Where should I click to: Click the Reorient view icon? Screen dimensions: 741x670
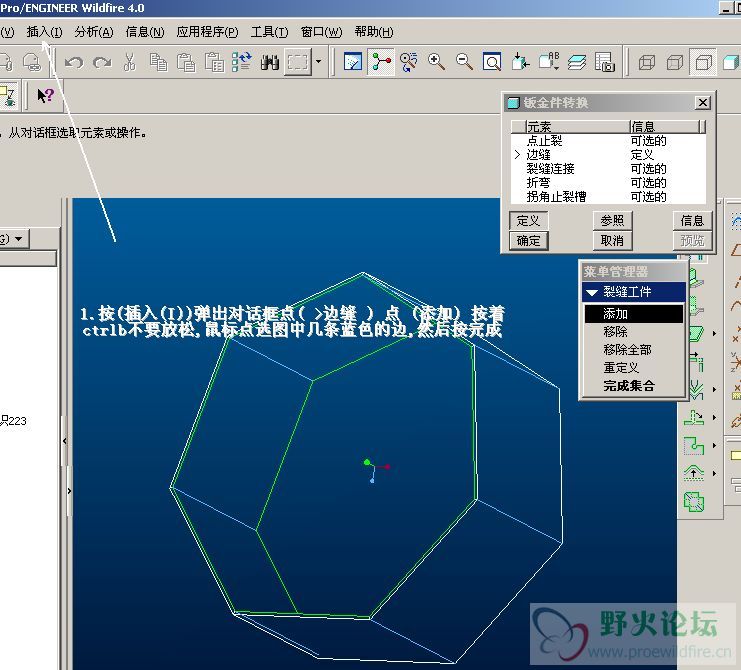[520, 62]
